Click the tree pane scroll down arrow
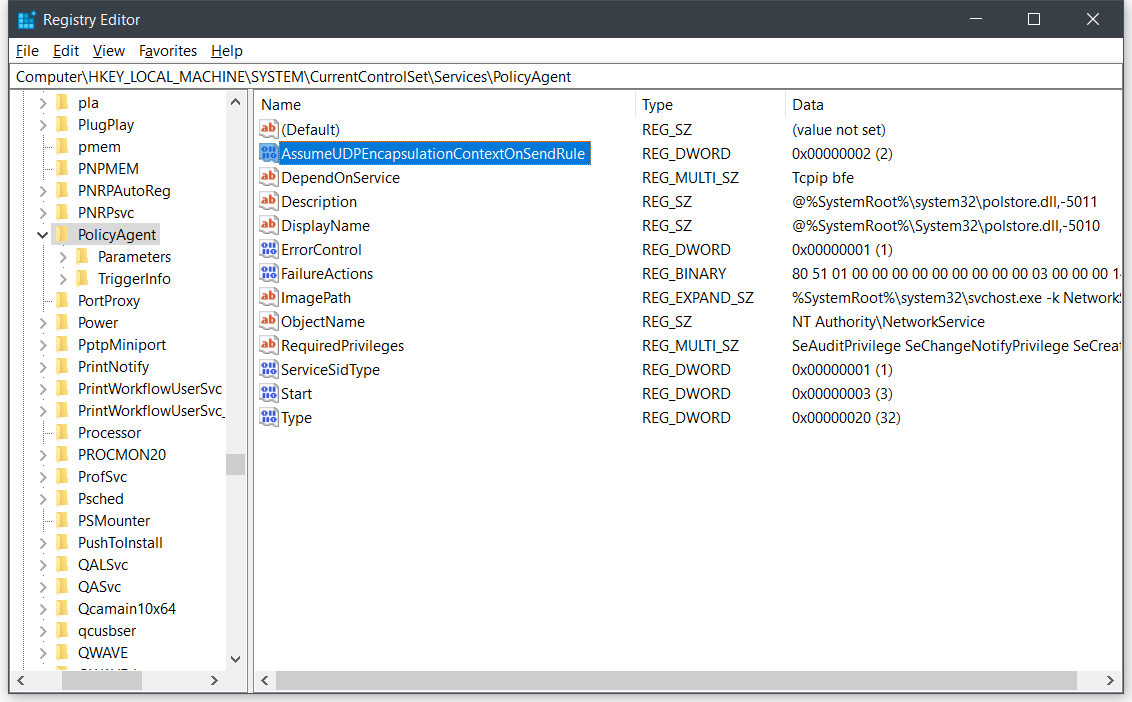1132x702 pixels. point(235,659)
